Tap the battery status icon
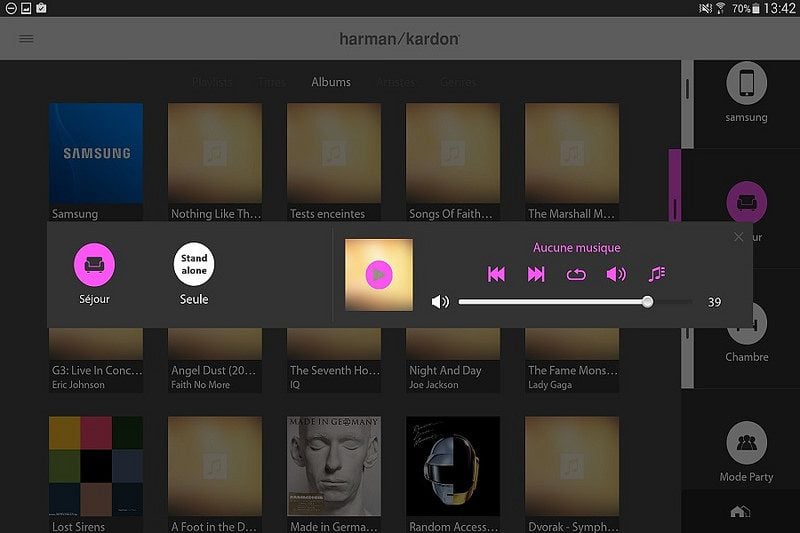The image size is (800, 533). [x=756, y=8]
